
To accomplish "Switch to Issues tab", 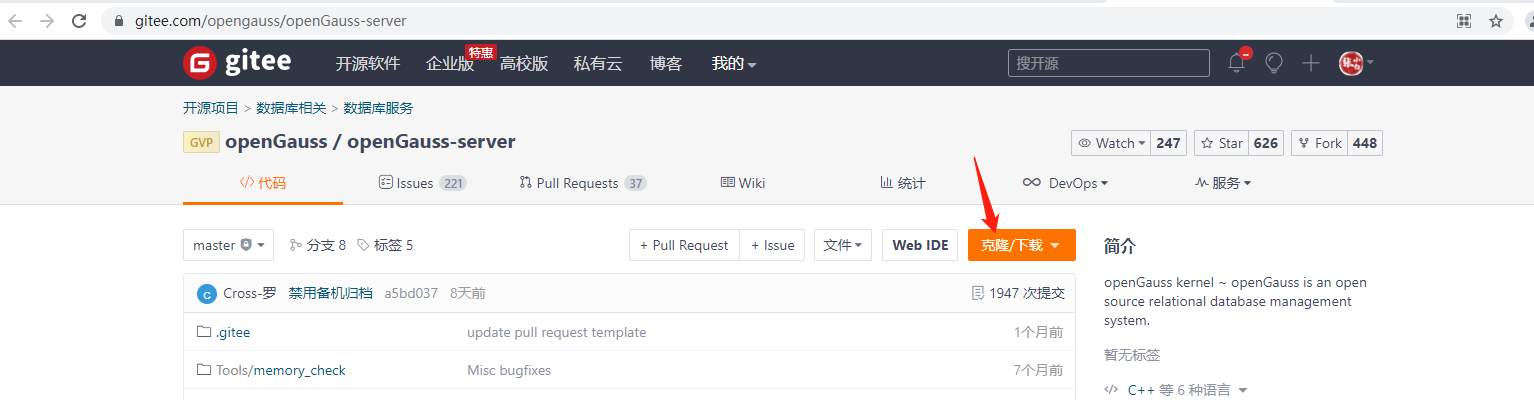I will click(422, 183).
